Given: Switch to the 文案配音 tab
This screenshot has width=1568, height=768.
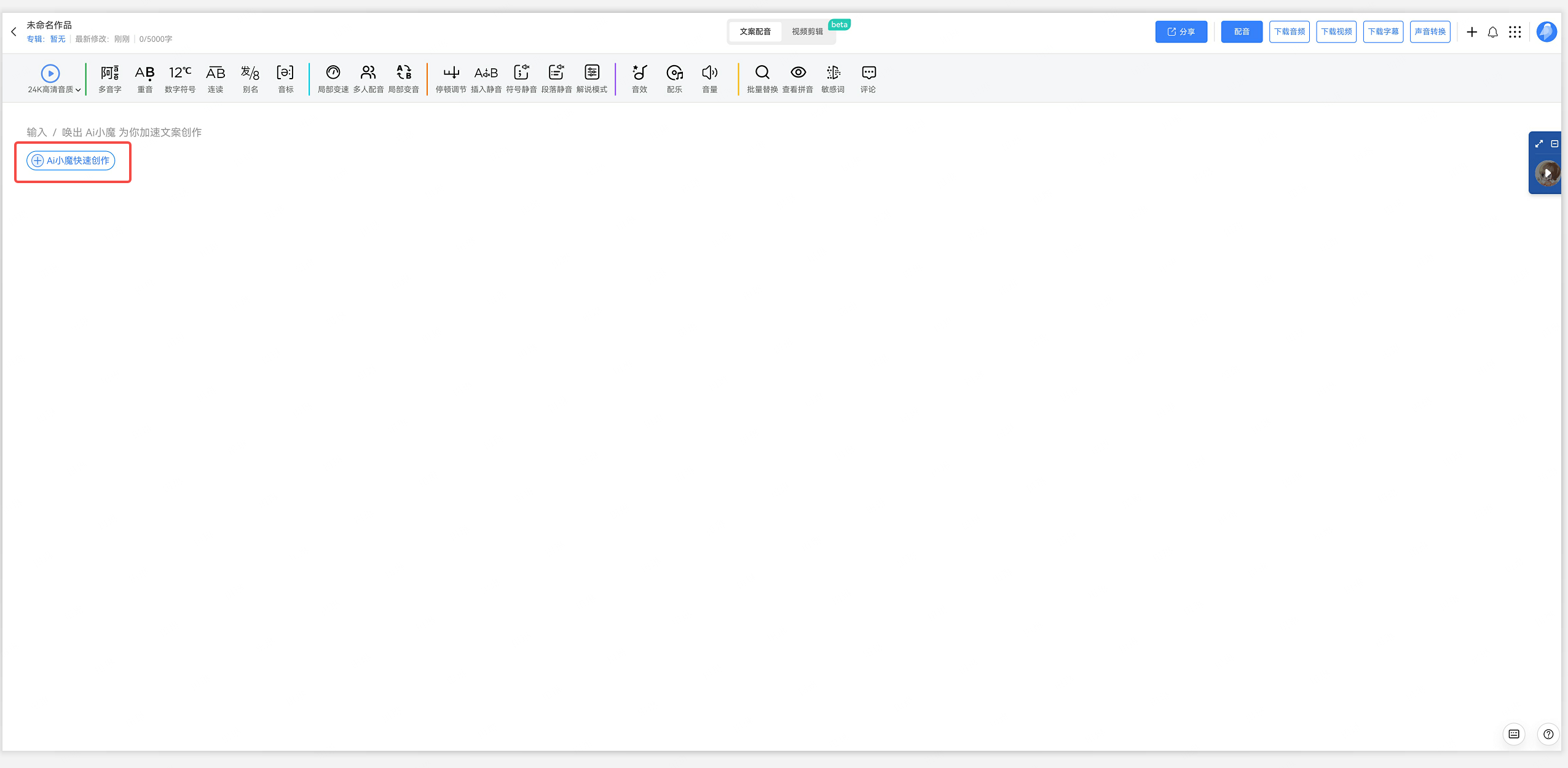Looking at the screenshot, I should point(755,32).
